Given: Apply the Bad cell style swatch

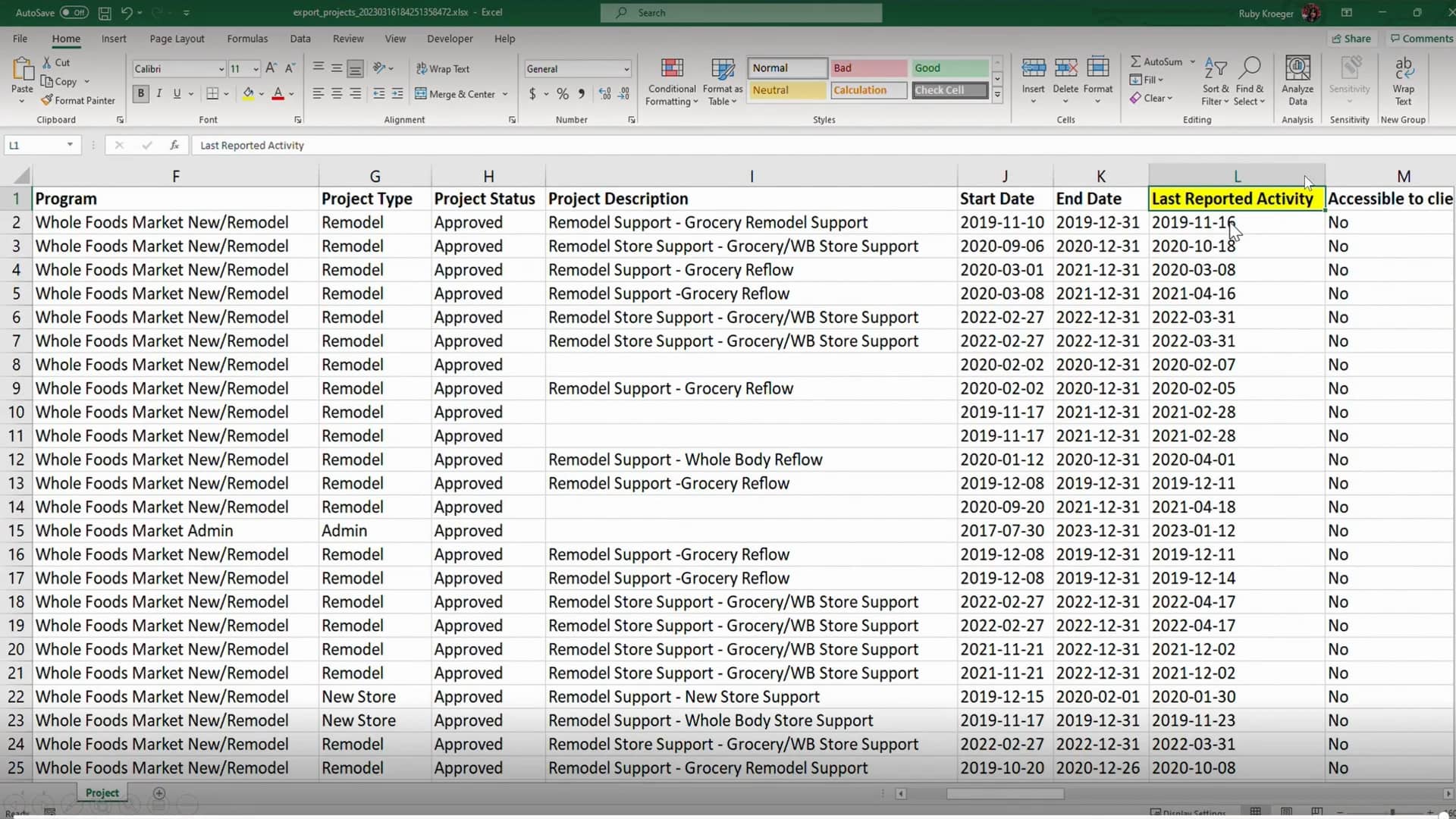Looking at the screenshot, I should click(868, 68).
